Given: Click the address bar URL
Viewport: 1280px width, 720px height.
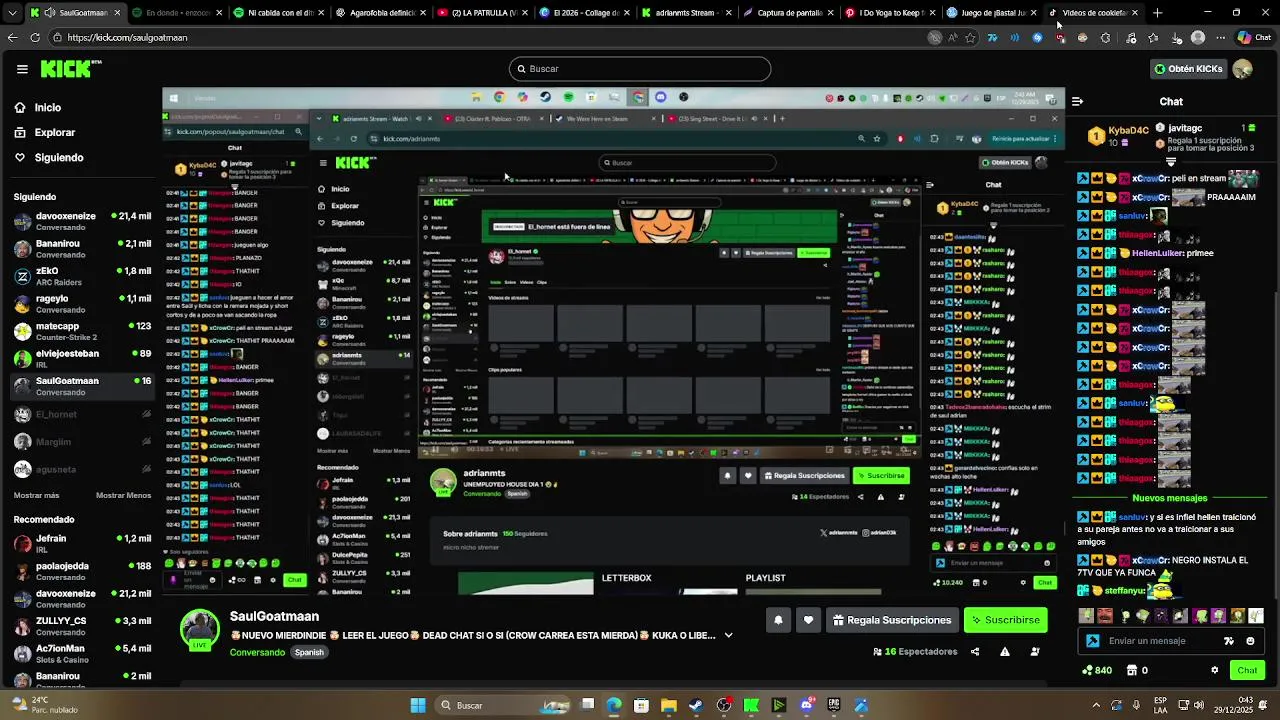Looking at the screenshot, I should [x=127, y=38].
